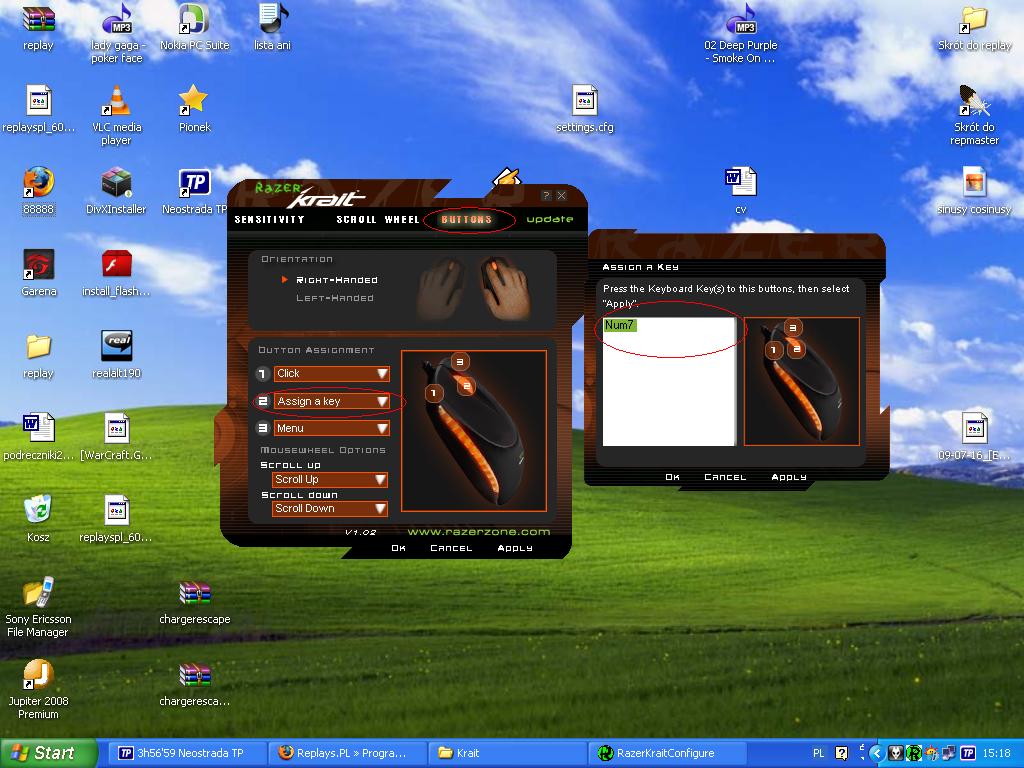This screenshot has width=1024, height=768.
Task: Click the help question mark icon in Razer window
Action: (546, 196)
